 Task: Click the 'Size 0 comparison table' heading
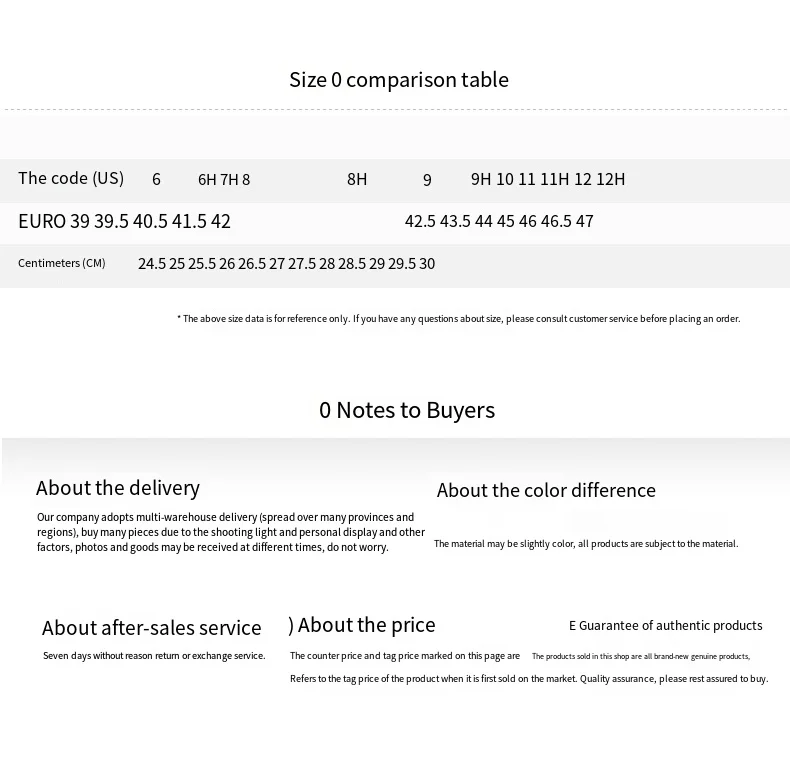click(x=399, y=80)
